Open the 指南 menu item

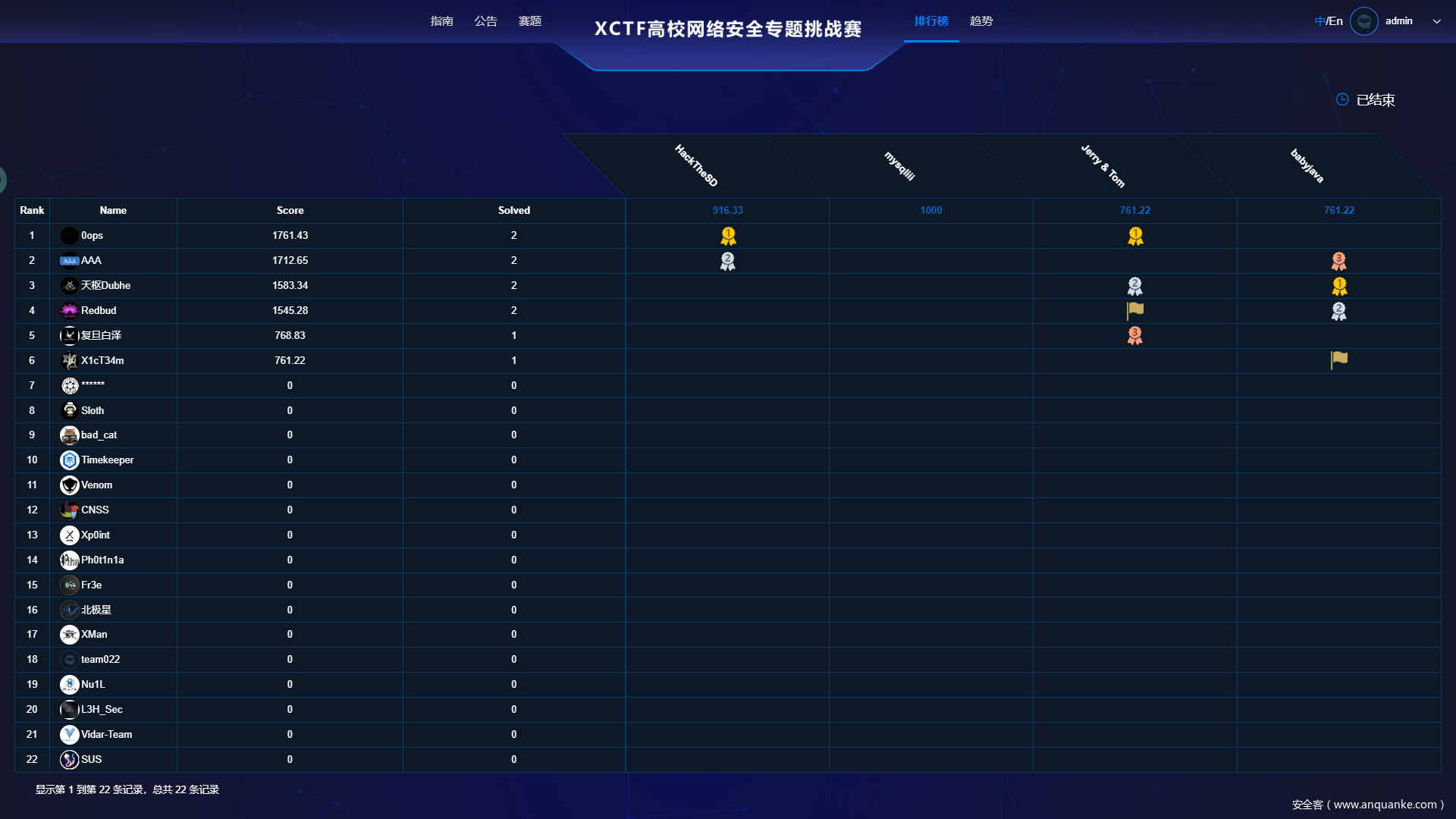pyautogui.click(x=441, y=21)
